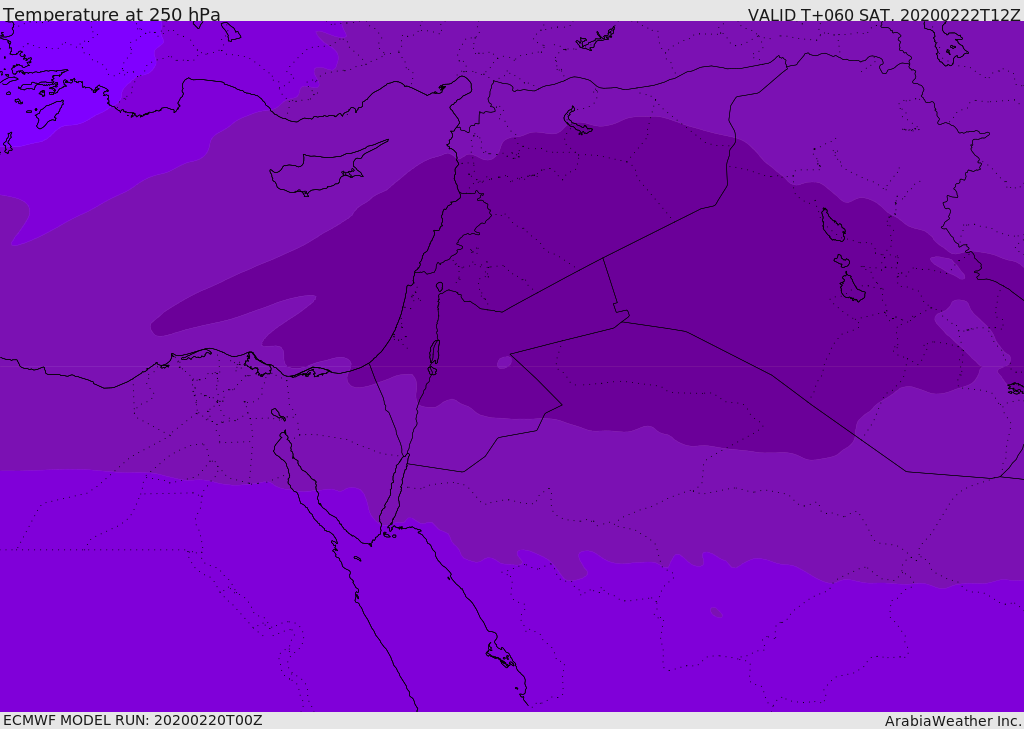
Task: Click the ECMWF MODEL RUN text
Action: [132, 720]
